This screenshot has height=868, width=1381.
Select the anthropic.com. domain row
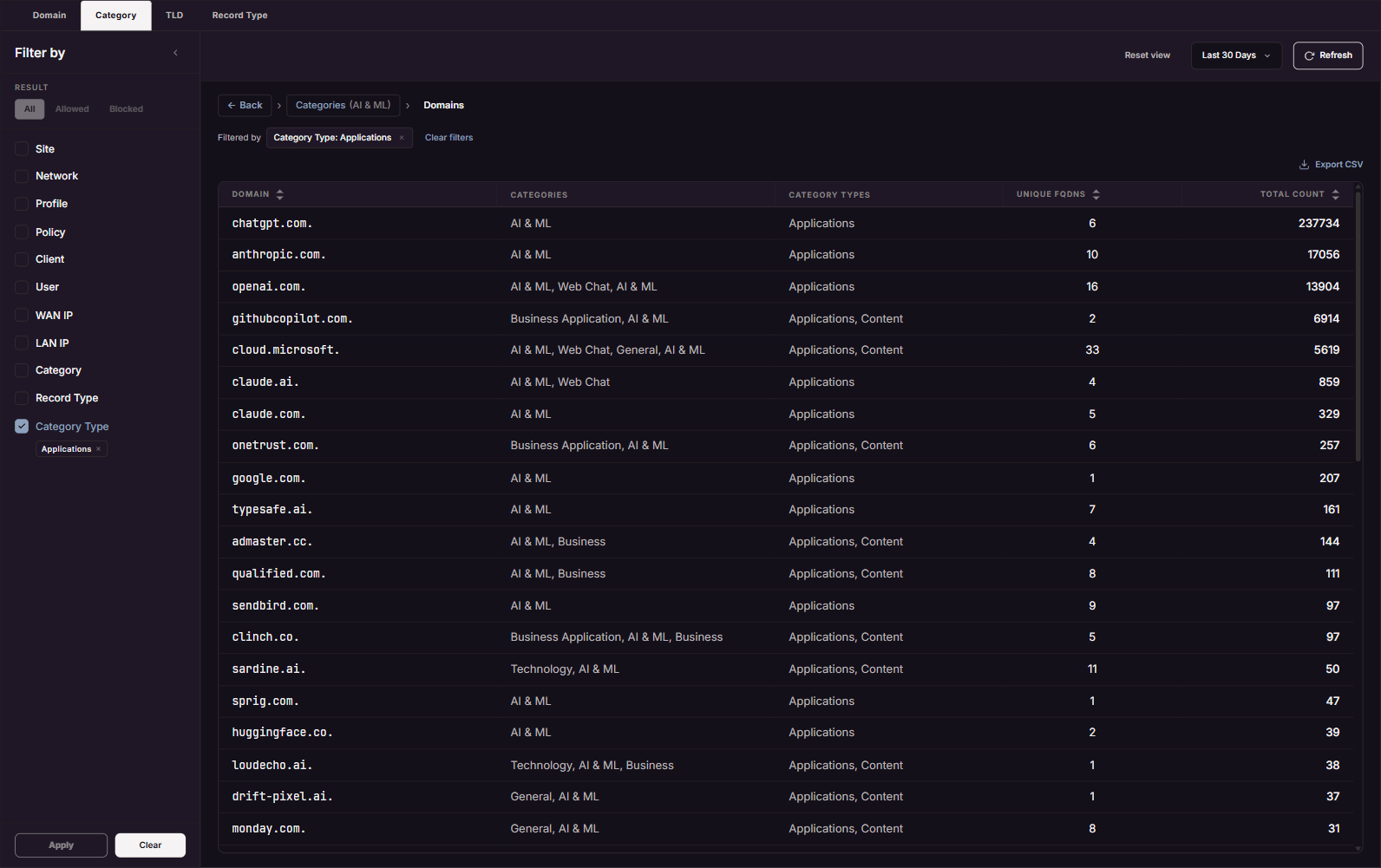click(788, 255)
